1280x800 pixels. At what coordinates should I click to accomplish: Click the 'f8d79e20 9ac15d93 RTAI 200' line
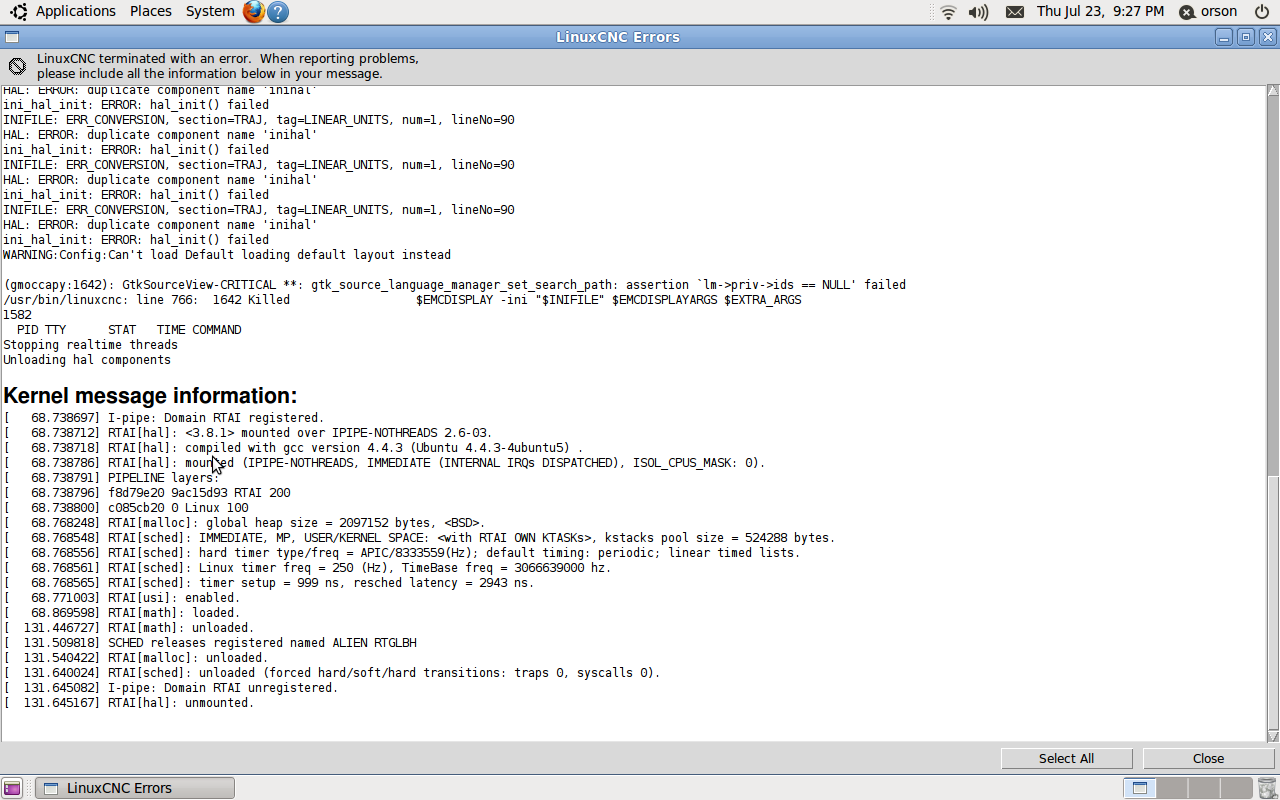147,493
